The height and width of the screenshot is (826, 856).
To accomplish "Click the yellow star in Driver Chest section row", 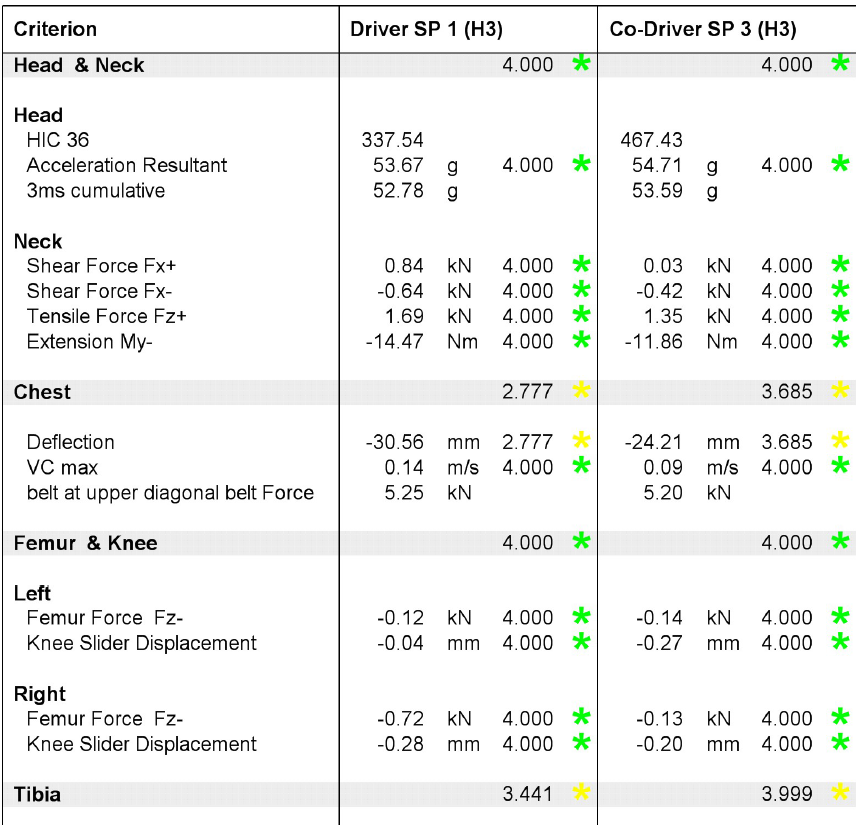I will click(581, 391).
